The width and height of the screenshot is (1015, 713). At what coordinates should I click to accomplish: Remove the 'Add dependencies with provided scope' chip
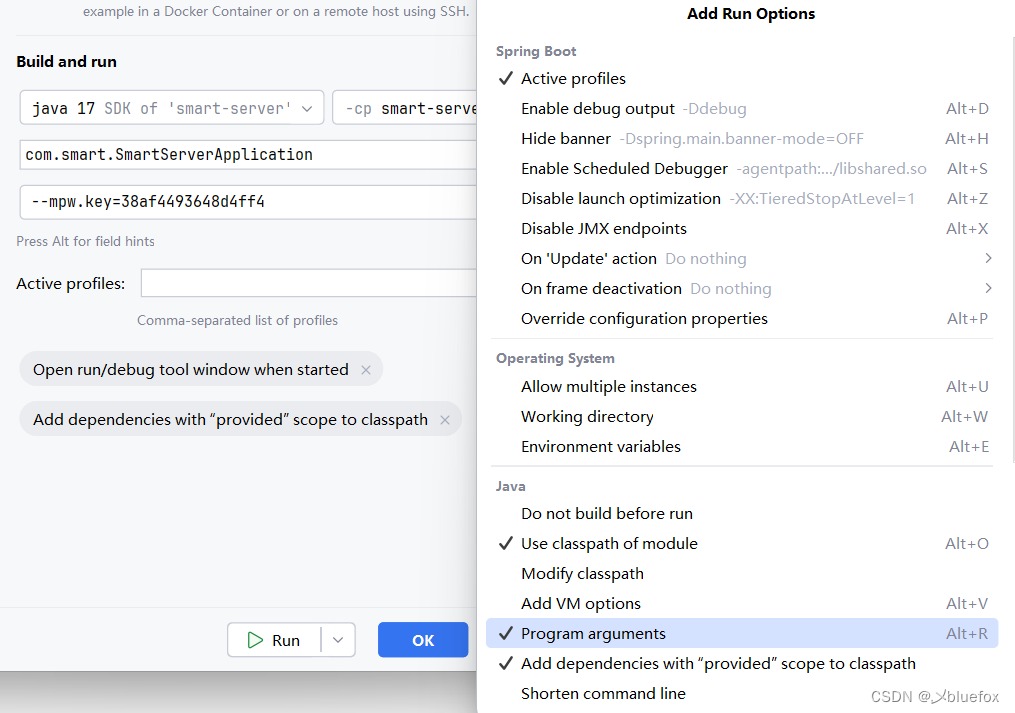(445, 420)
